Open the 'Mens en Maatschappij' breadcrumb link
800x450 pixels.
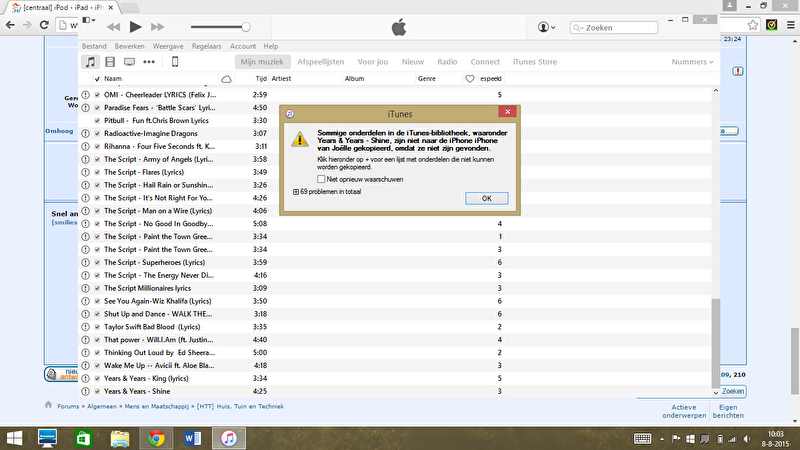(157, 407)
